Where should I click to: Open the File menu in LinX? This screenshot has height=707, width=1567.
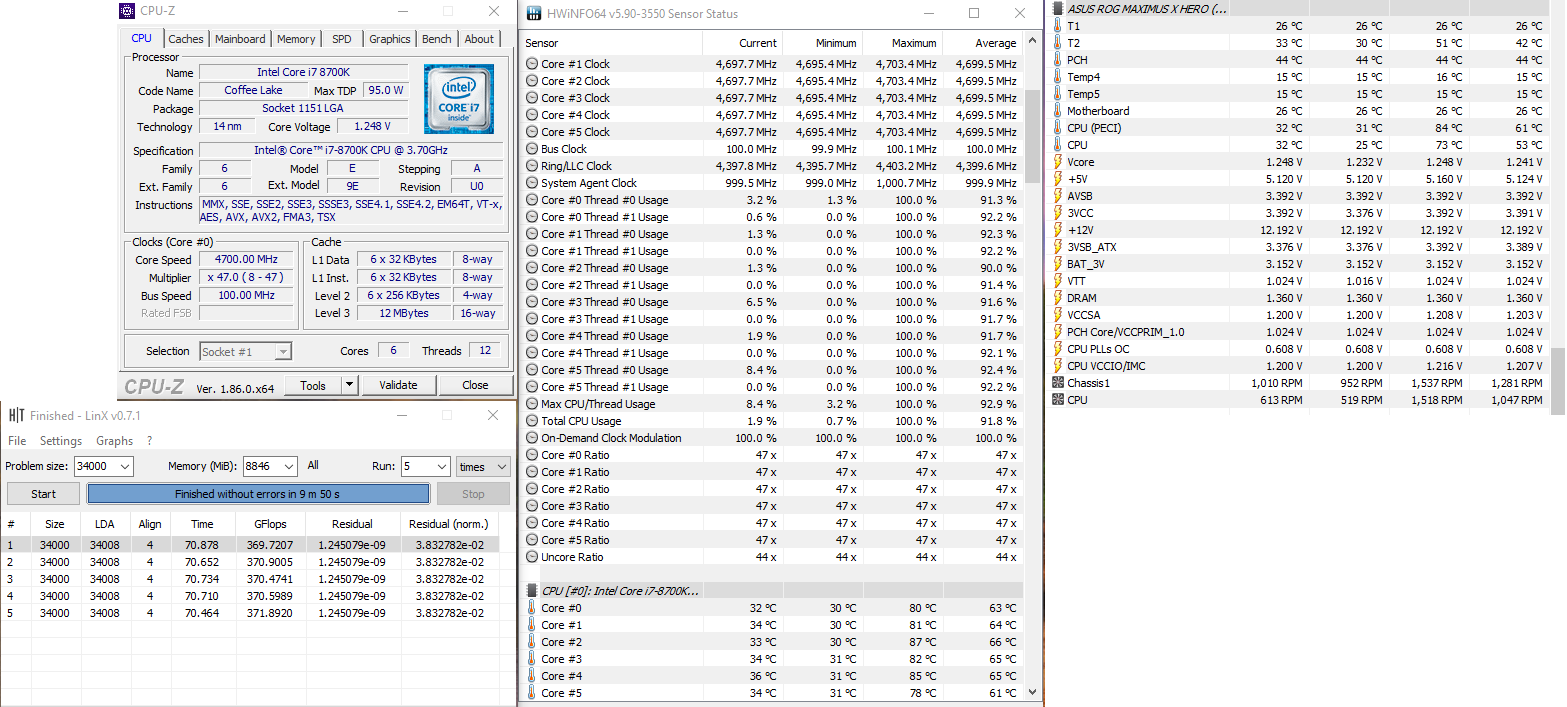pos(17,441)
